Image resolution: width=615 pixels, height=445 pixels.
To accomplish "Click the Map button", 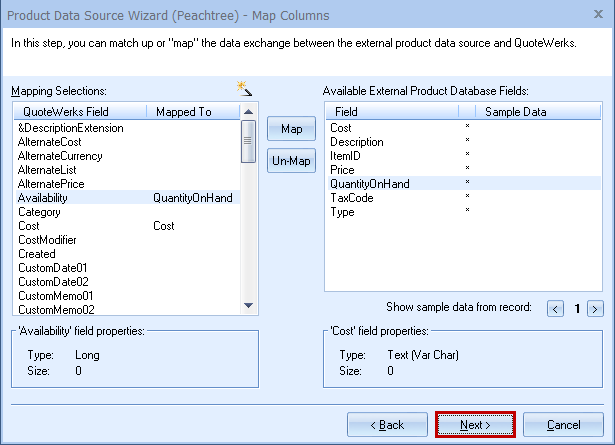I will [291, 129].
